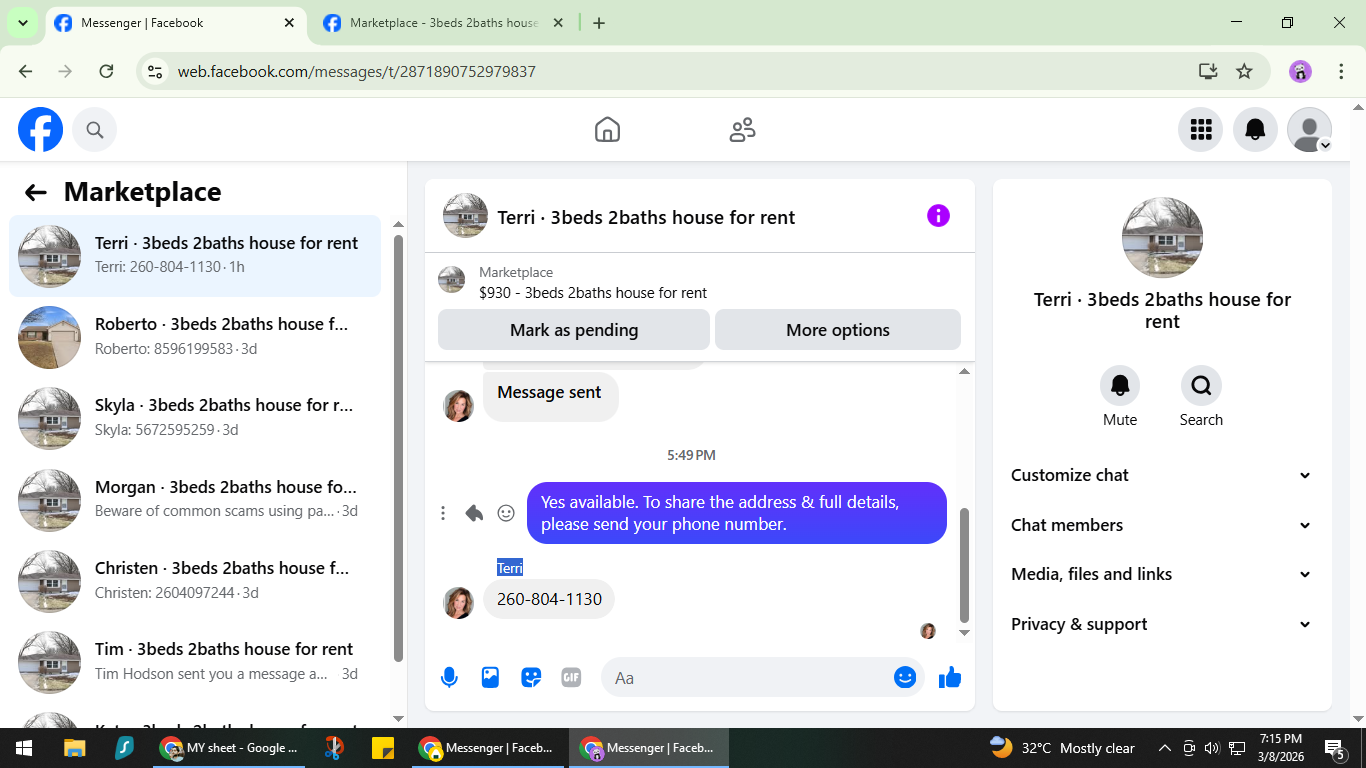Viewport: 1366px width, 768px height.
Task: Open the Windows notification center icon
Action: coord(1334,748)
